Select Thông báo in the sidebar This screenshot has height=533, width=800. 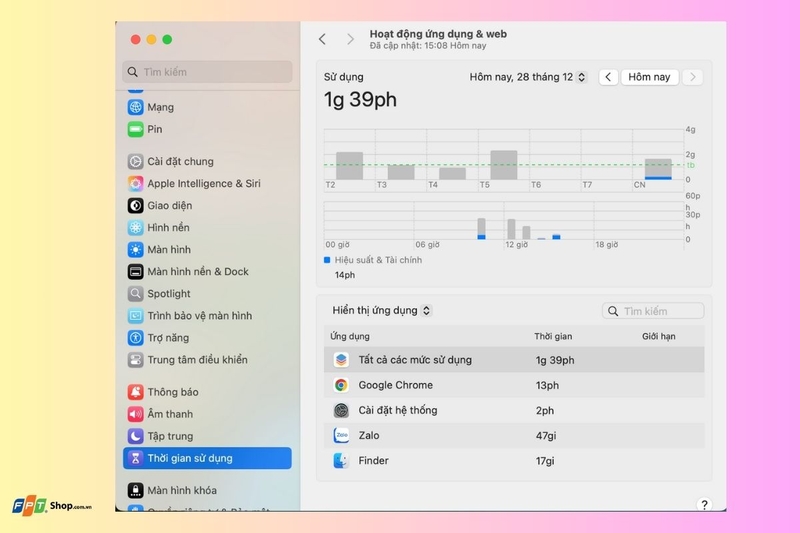(x=173, y=392)
